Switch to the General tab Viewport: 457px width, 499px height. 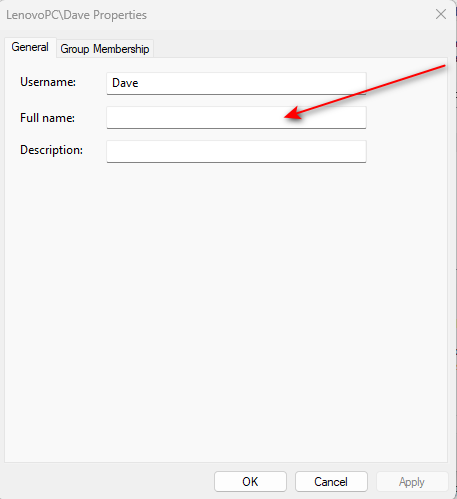[30, 47]
